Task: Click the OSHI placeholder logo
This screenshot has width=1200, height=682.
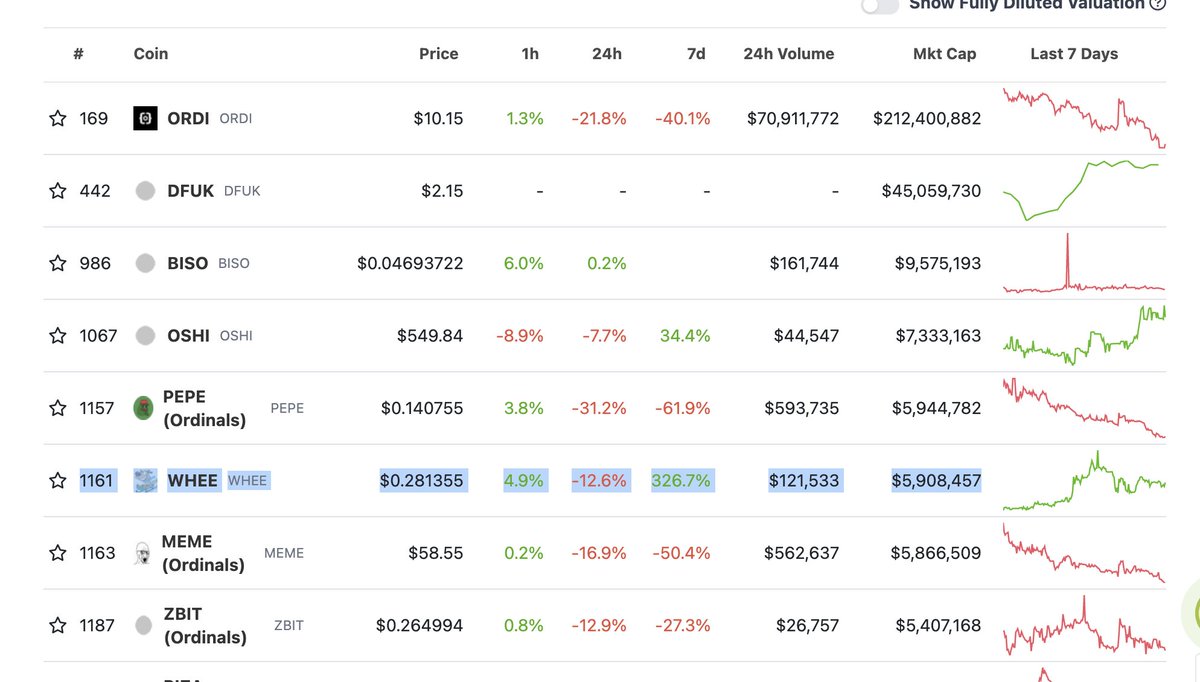Action: point(145,335)
